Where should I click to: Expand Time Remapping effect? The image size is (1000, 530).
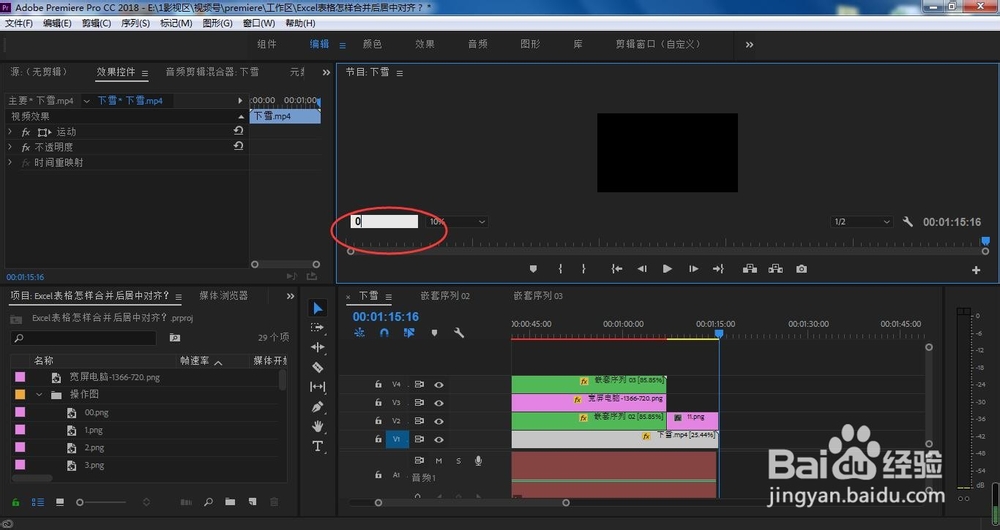tap(10, 163)
